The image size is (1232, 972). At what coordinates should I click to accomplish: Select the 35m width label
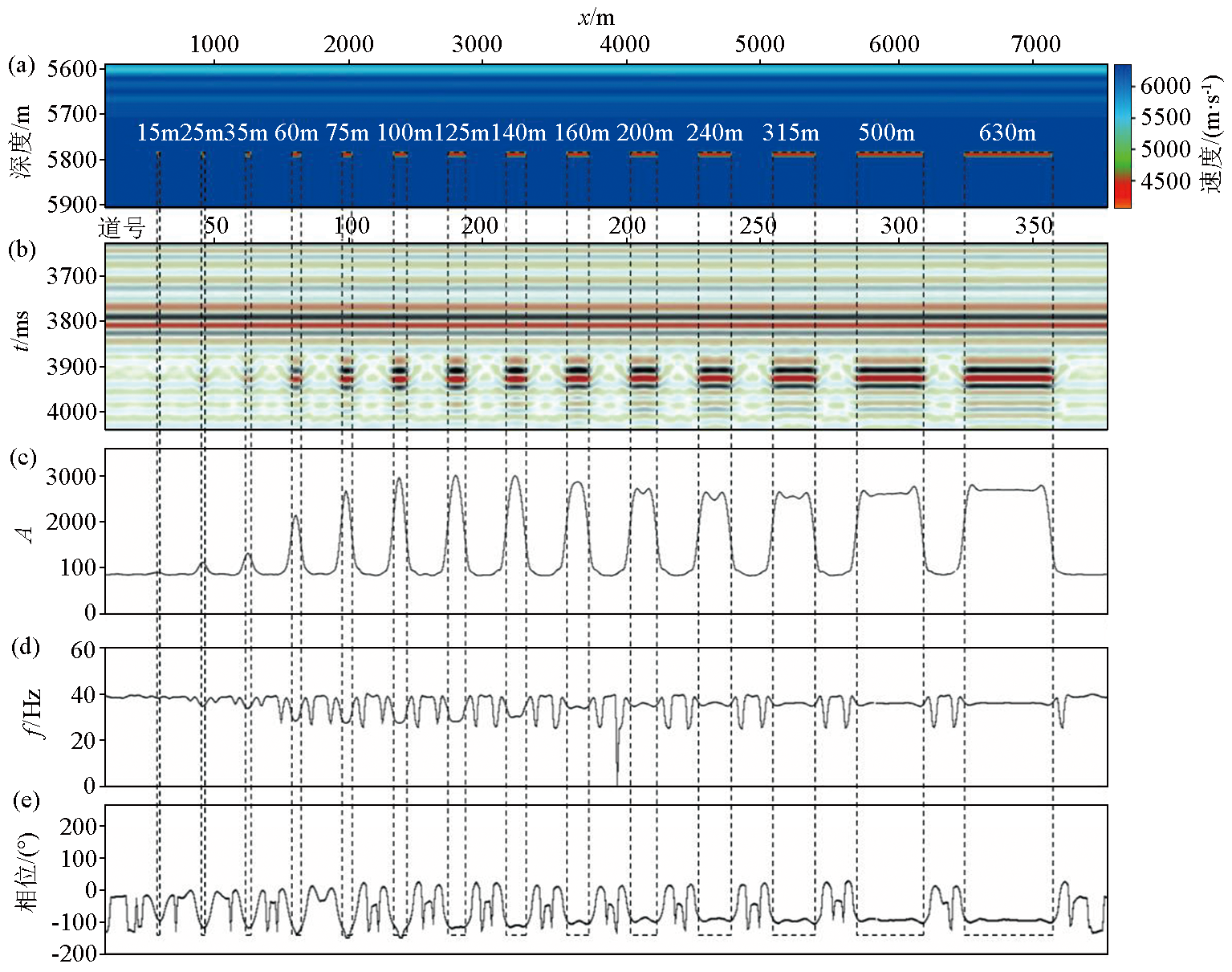click(x=246, y=132)
